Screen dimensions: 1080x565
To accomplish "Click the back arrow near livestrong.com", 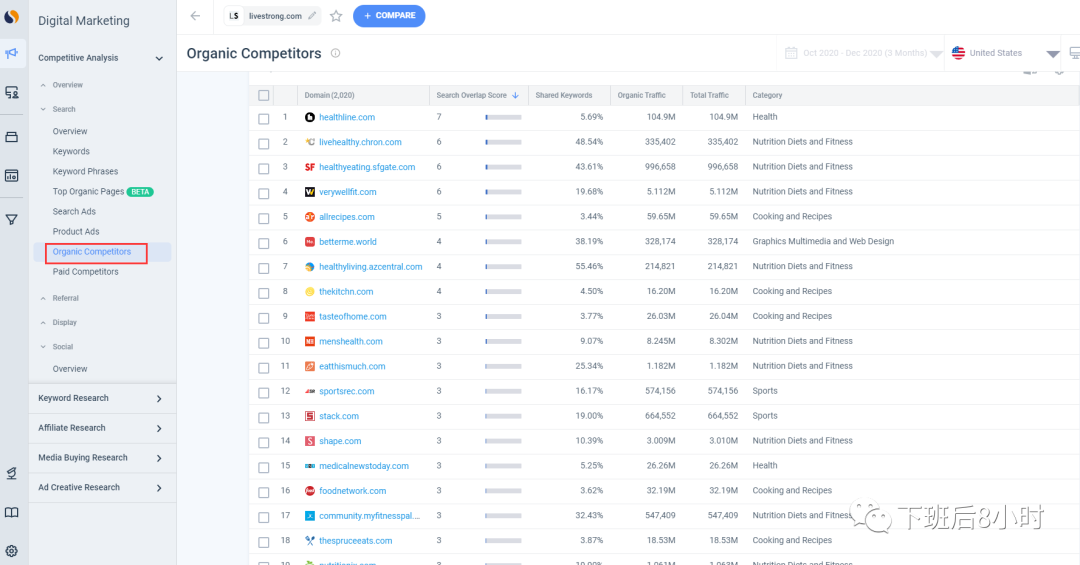I will (195, 16).
